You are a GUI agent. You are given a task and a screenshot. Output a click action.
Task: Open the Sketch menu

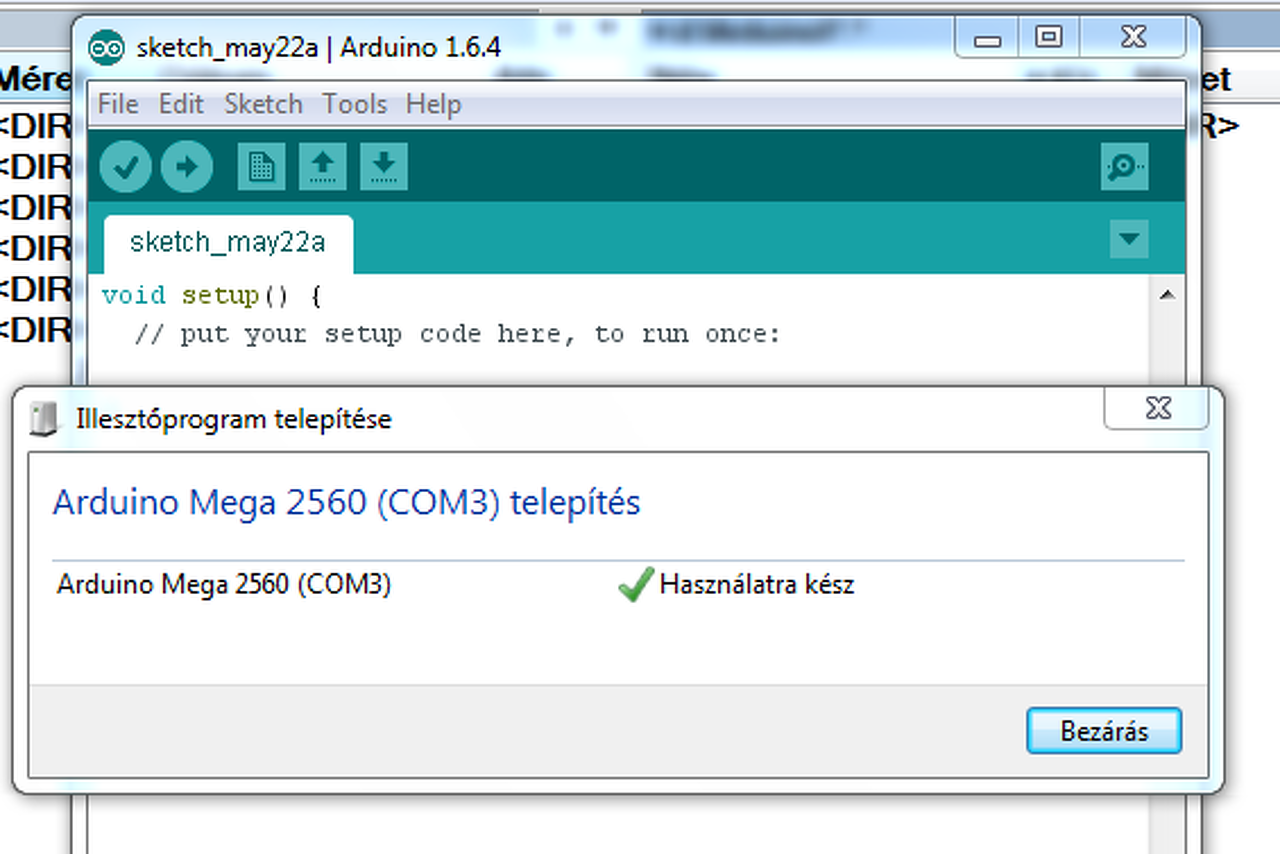[263, 104]
